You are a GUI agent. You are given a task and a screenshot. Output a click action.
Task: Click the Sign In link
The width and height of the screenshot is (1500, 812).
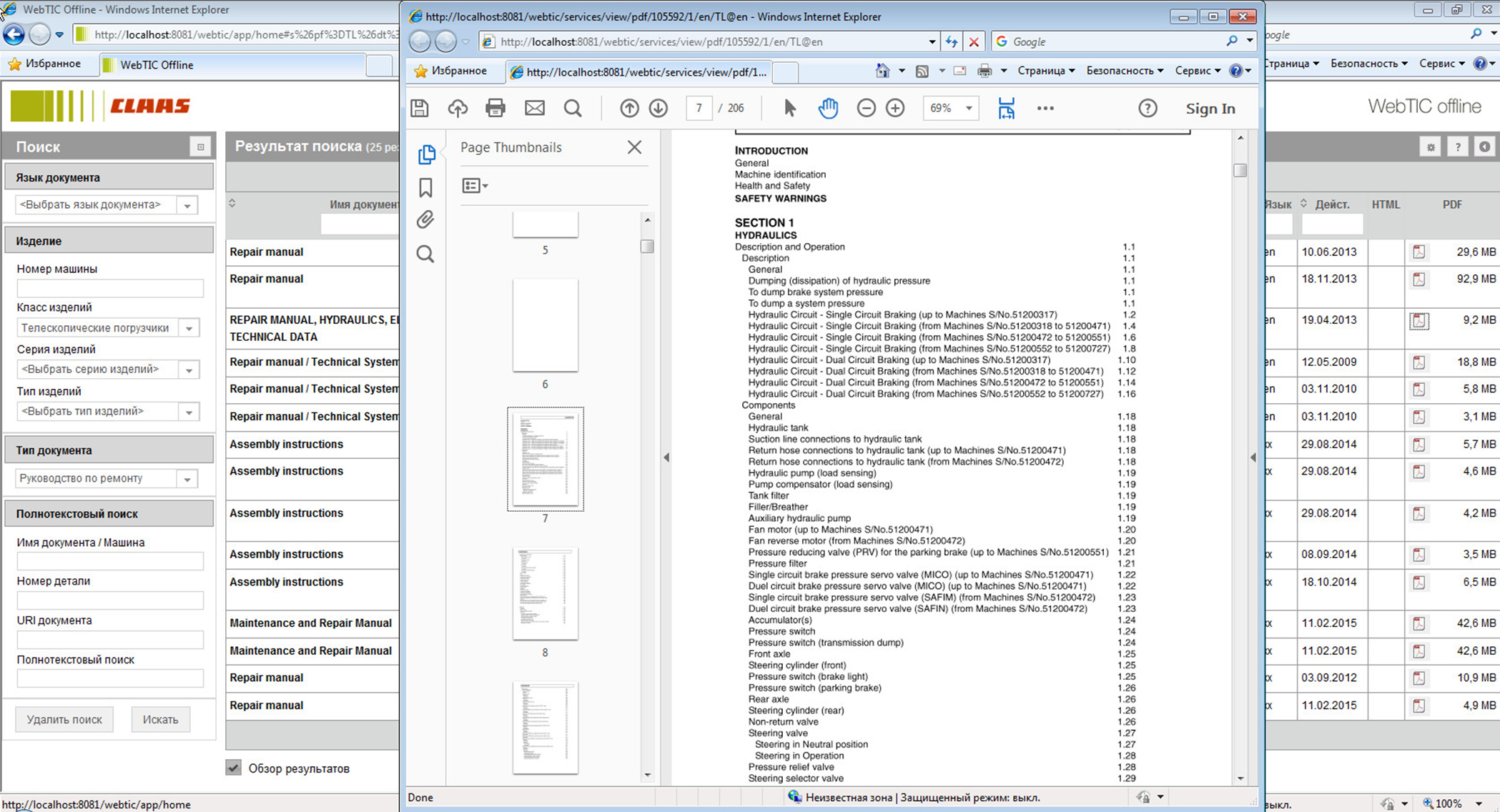click(1210, 109)
